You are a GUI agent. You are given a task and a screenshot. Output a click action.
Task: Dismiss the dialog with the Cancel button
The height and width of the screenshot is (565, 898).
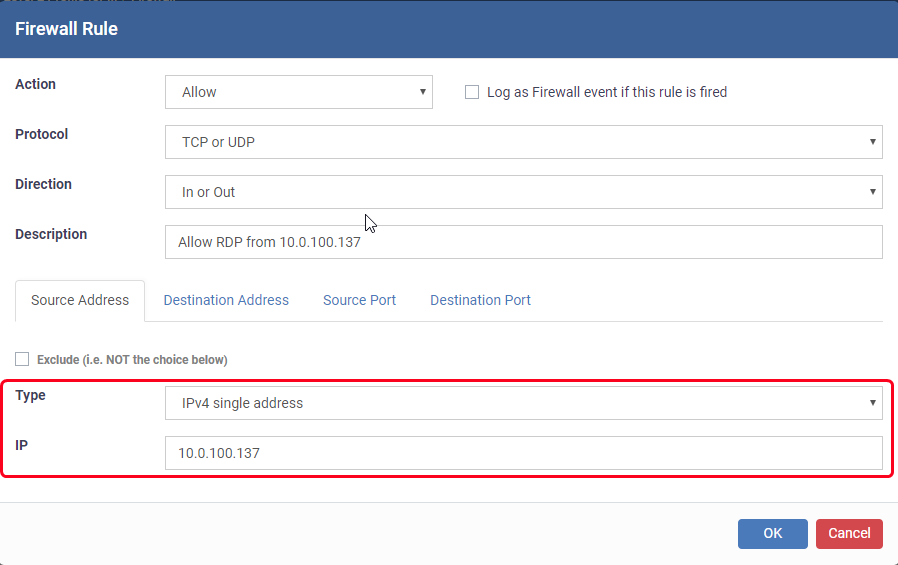coord(849,534)
